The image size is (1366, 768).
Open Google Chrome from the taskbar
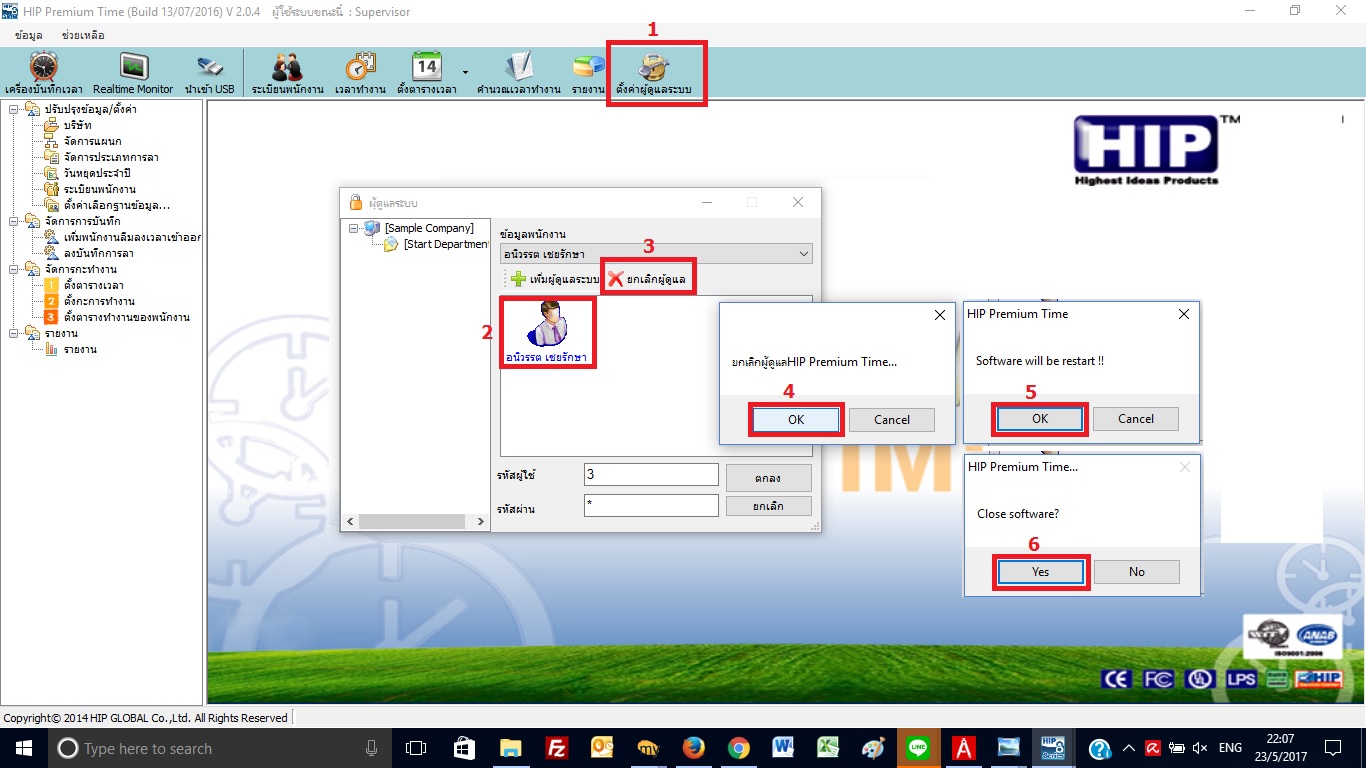(x=738, y=748)
